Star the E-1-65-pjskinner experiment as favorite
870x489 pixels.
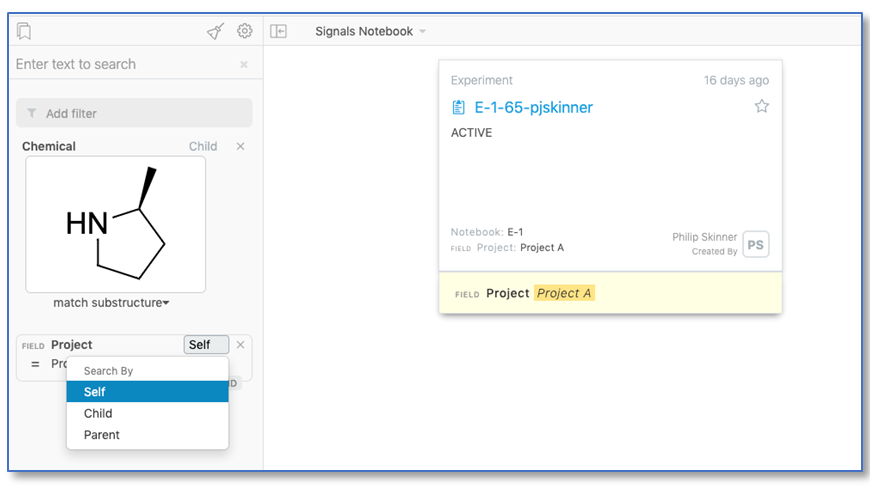[761, 106]
